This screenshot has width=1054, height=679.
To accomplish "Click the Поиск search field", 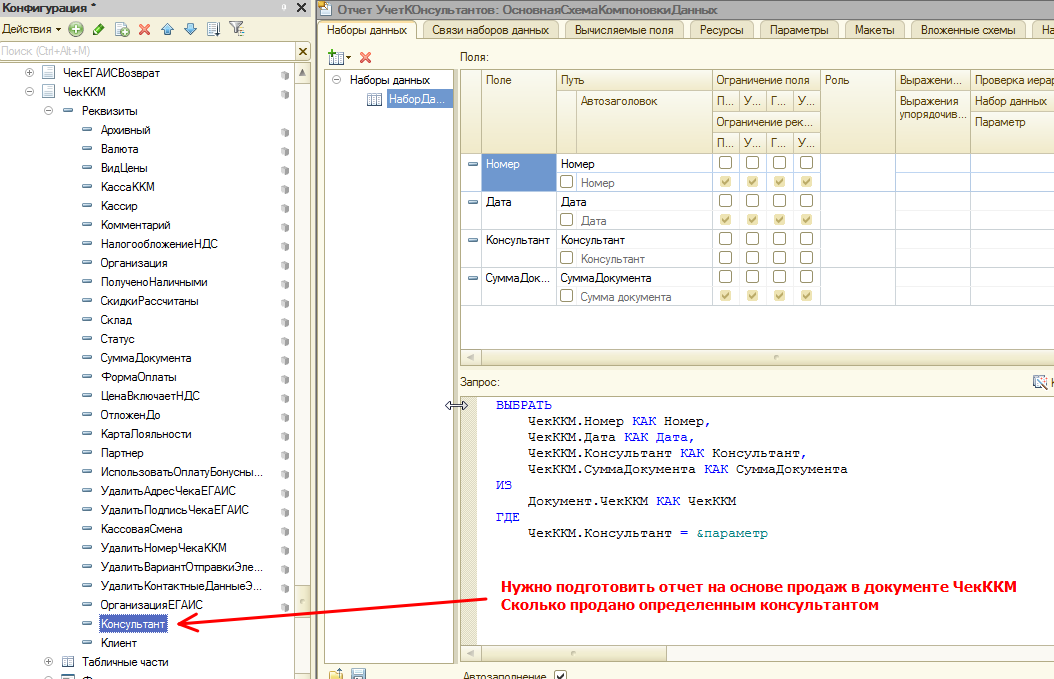I will coord(148,51).
